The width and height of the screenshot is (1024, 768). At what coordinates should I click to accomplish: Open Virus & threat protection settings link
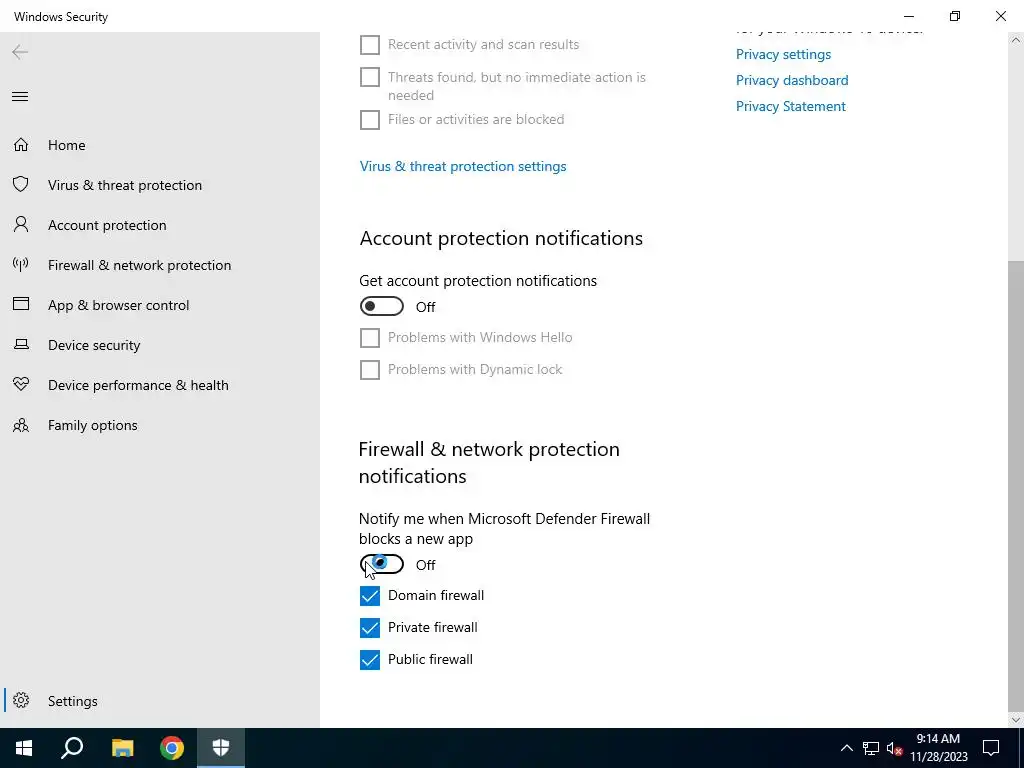463,166
